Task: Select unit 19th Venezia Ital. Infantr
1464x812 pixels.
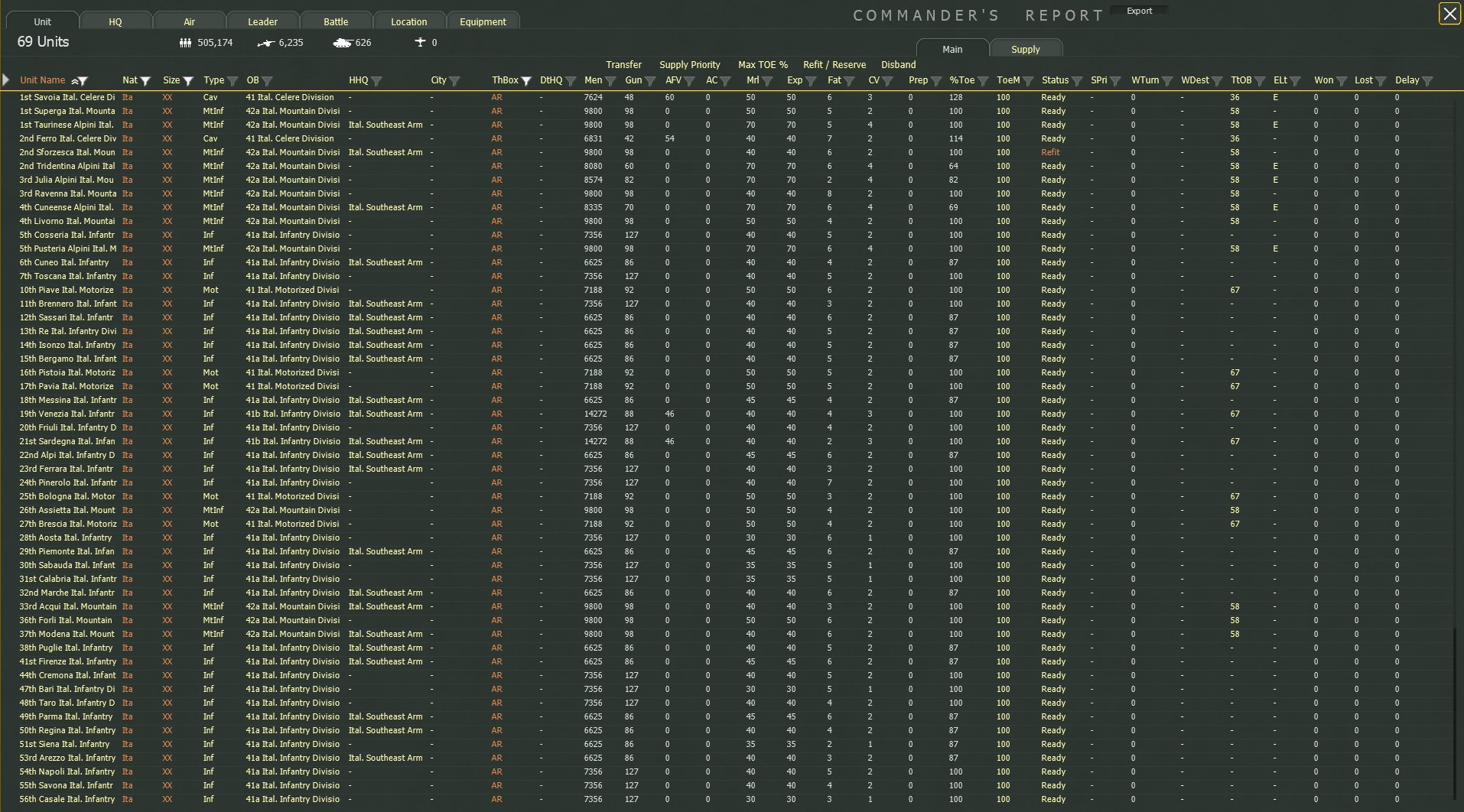Action: [x=67, y=414]
